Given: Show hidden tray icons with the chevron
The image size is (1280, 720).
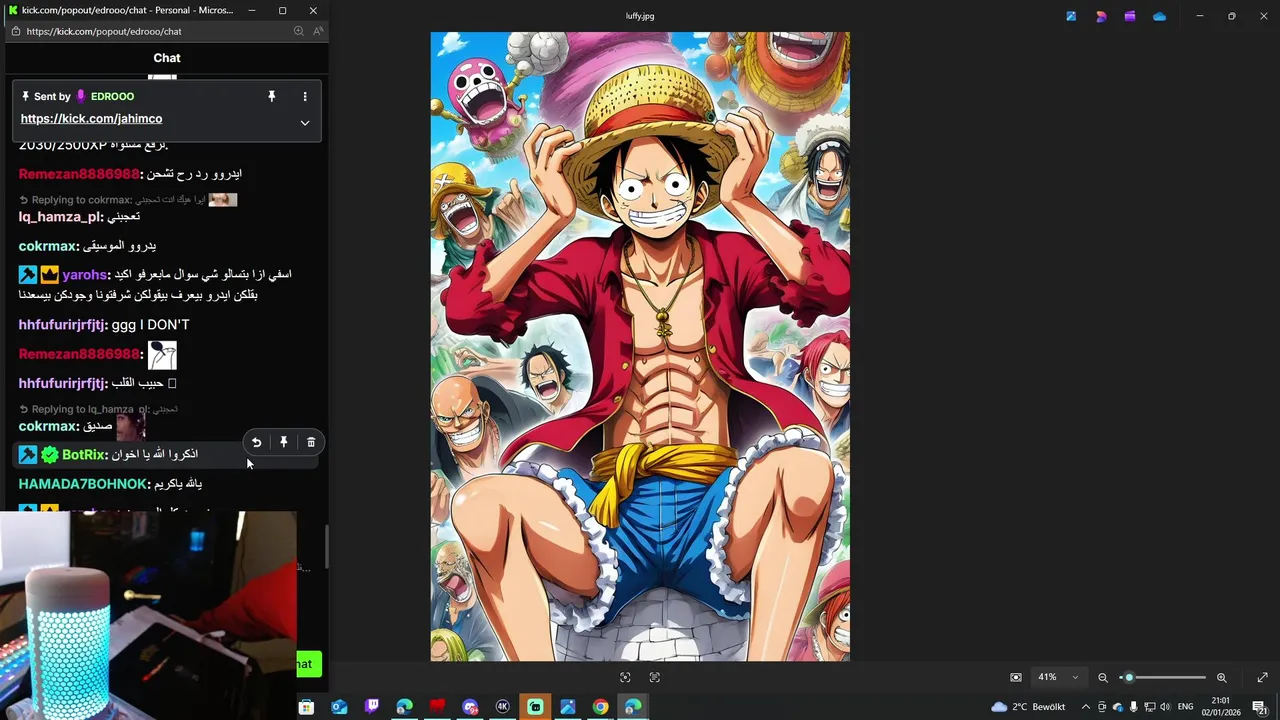Looking at the screenshot, I should click(x=1086, y=707).
